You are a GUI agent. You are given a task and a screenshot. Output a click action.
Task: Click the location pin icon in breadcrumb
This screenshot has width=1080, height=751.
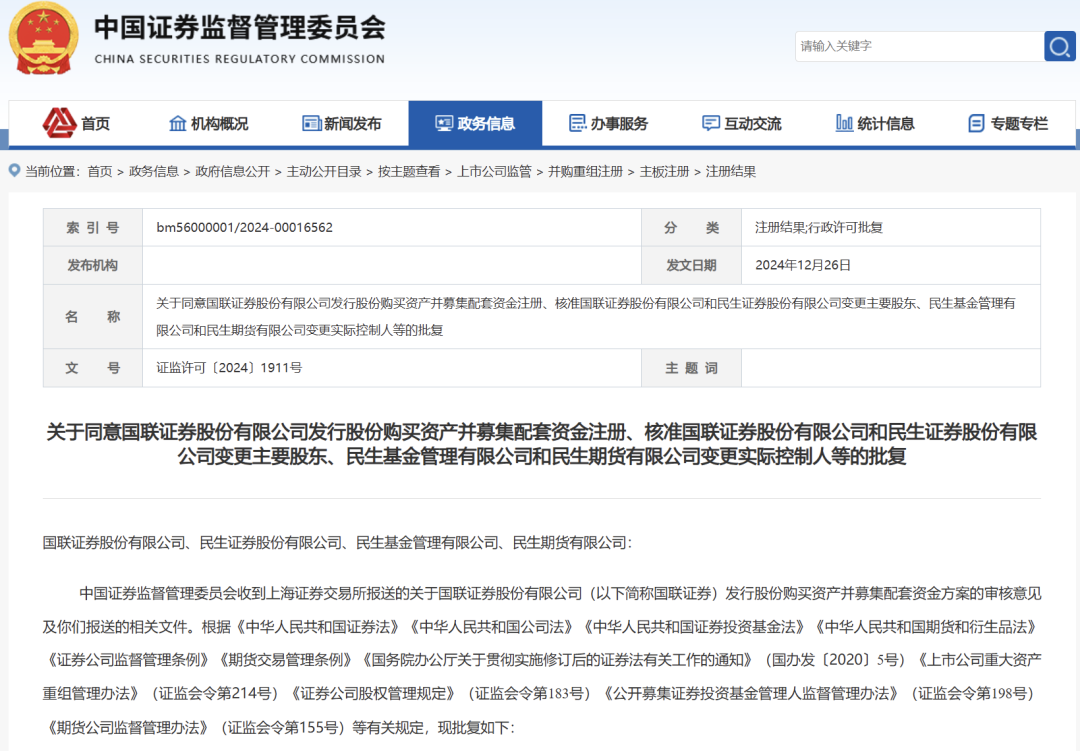(15, 171)
